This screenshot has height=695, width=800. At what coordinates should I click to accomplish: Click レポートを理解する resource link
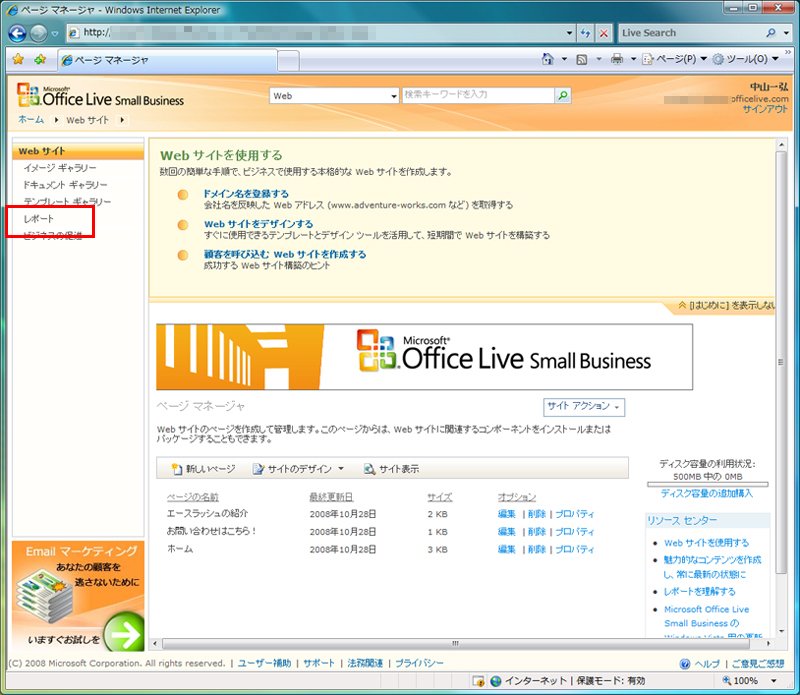[x=699, y=592]
